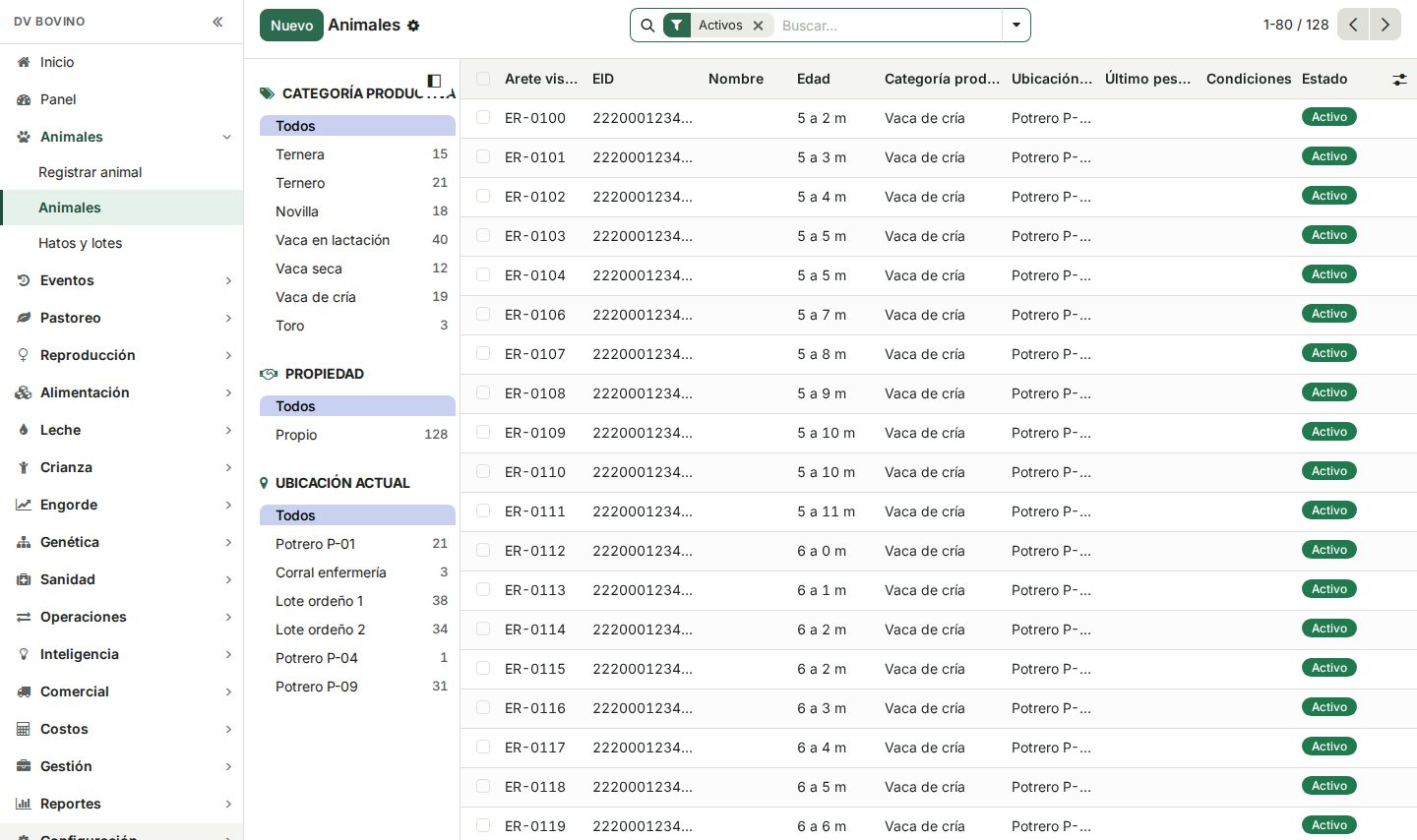The height and width of the screenshot is (840, 1417).
Task: Check the box for row ER-0100
Action: [x=483, y=117]
